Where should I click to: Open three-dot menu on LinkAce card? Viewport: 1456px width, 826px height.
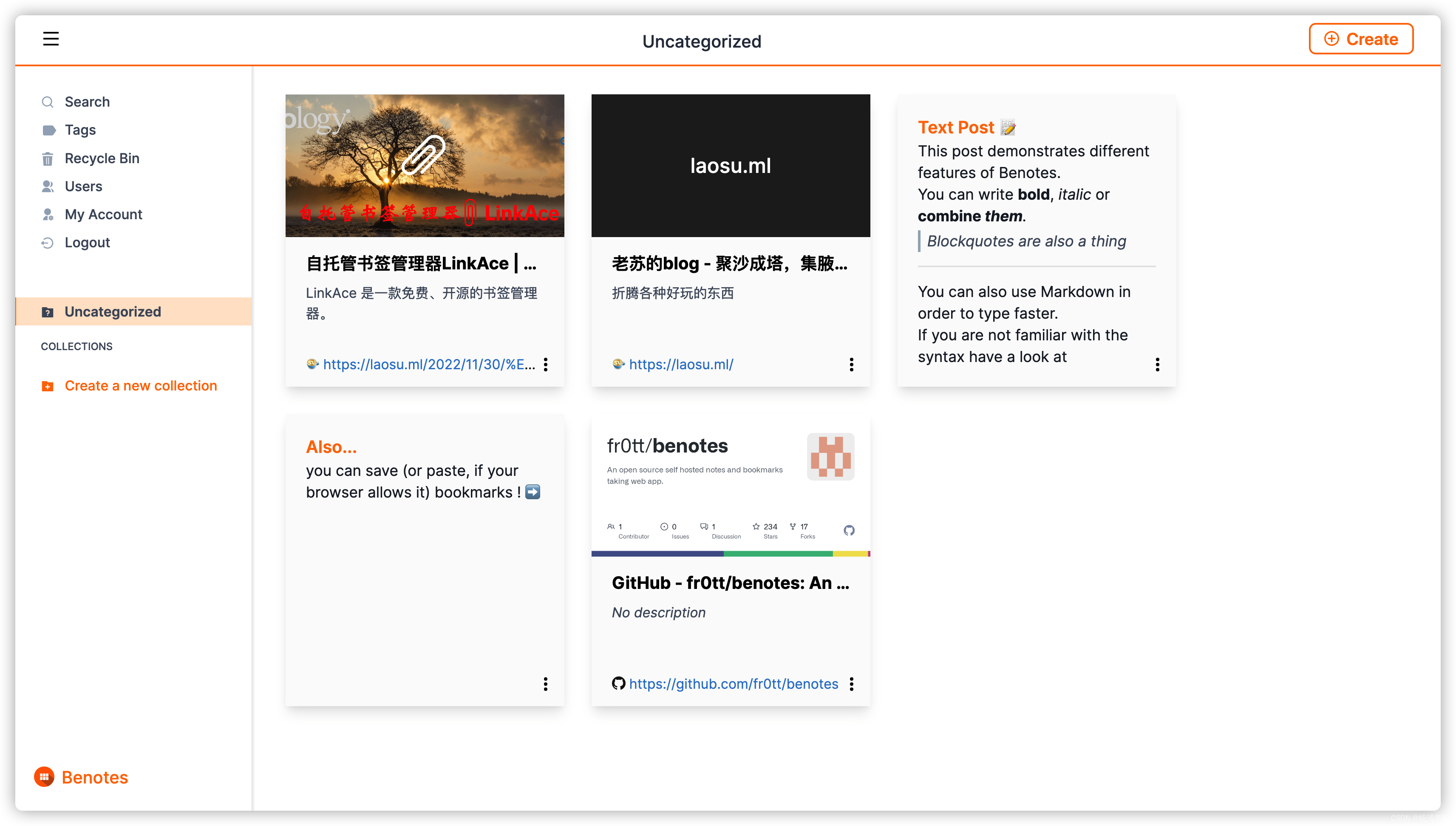(x=546, y=365)
